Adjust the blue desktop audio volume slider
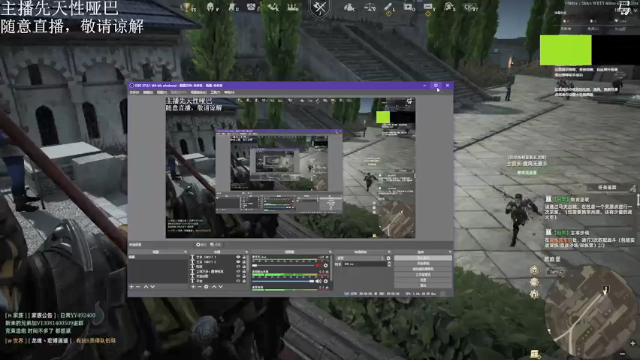The image size is (640, 360). pyautogui.click(x=283, y=281)
